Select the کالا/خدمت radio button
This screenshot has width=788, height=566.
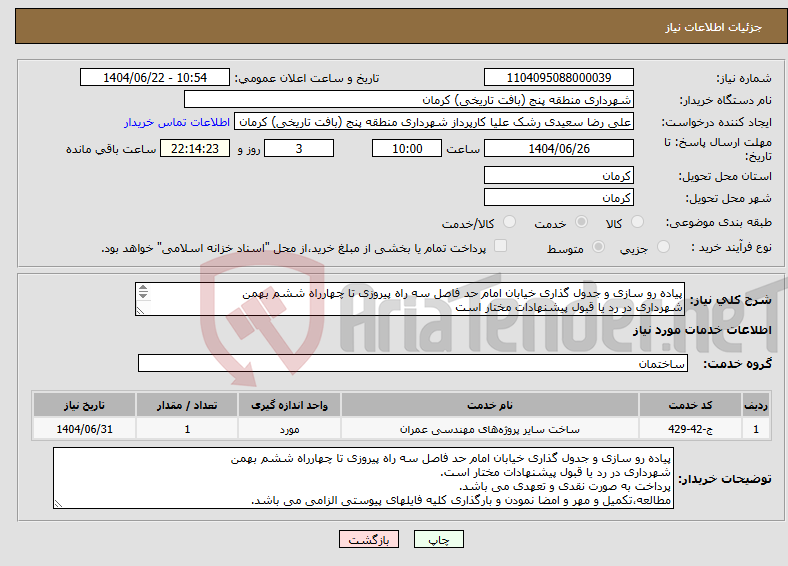[x=509, y=222]
